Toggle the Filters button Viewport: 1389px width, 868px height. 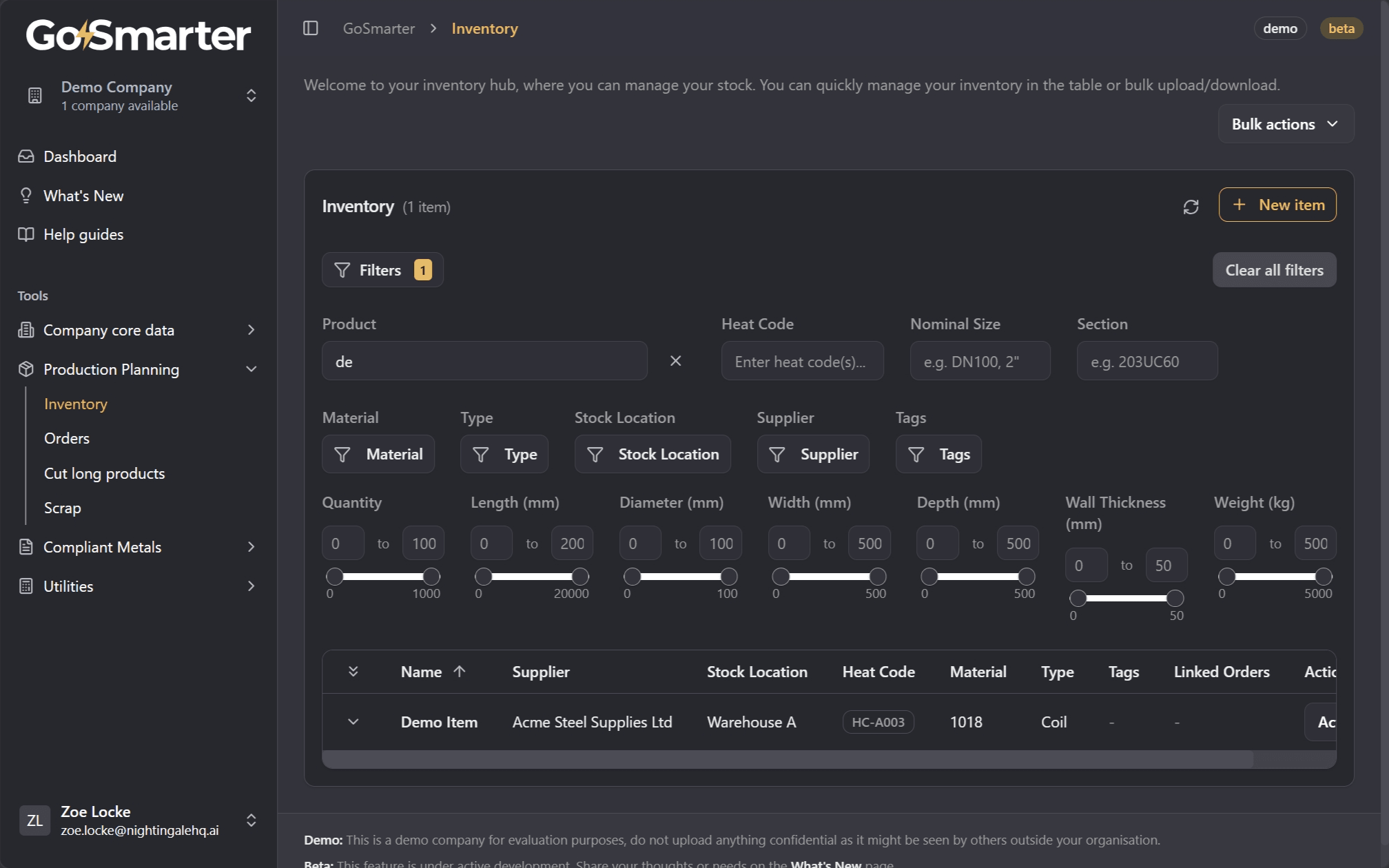[x=382, y=270]
